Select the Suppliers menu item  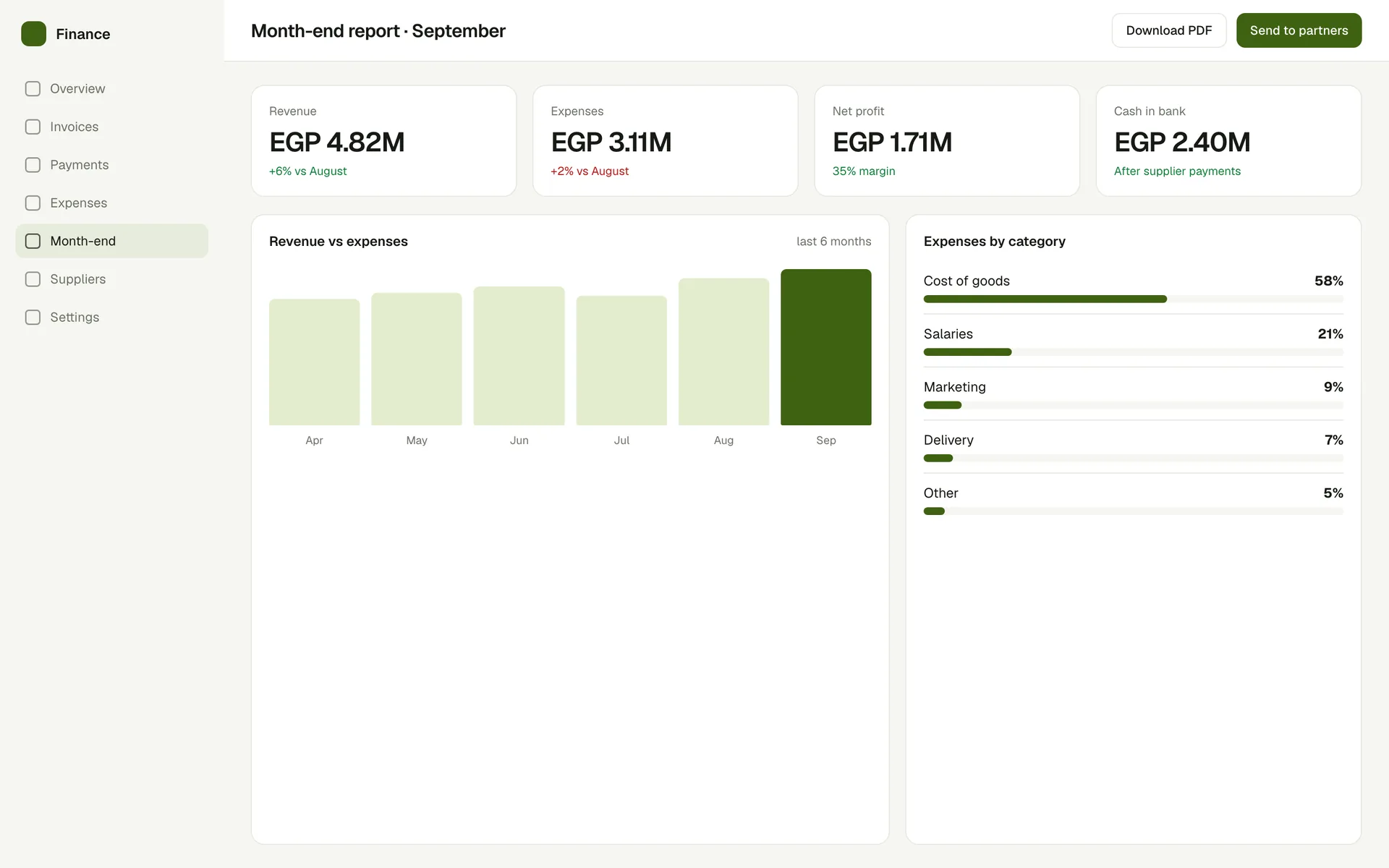[111, 279]
